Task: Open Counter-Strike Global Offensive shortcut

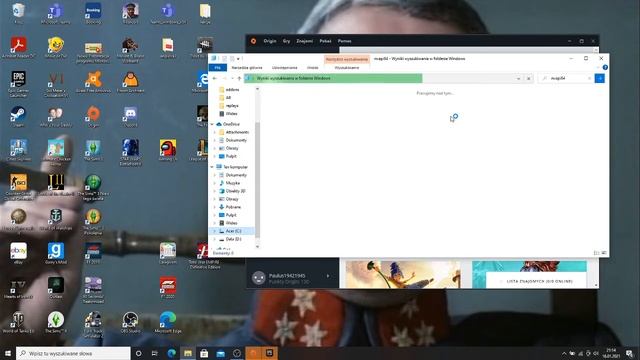Action: [18, 187]
